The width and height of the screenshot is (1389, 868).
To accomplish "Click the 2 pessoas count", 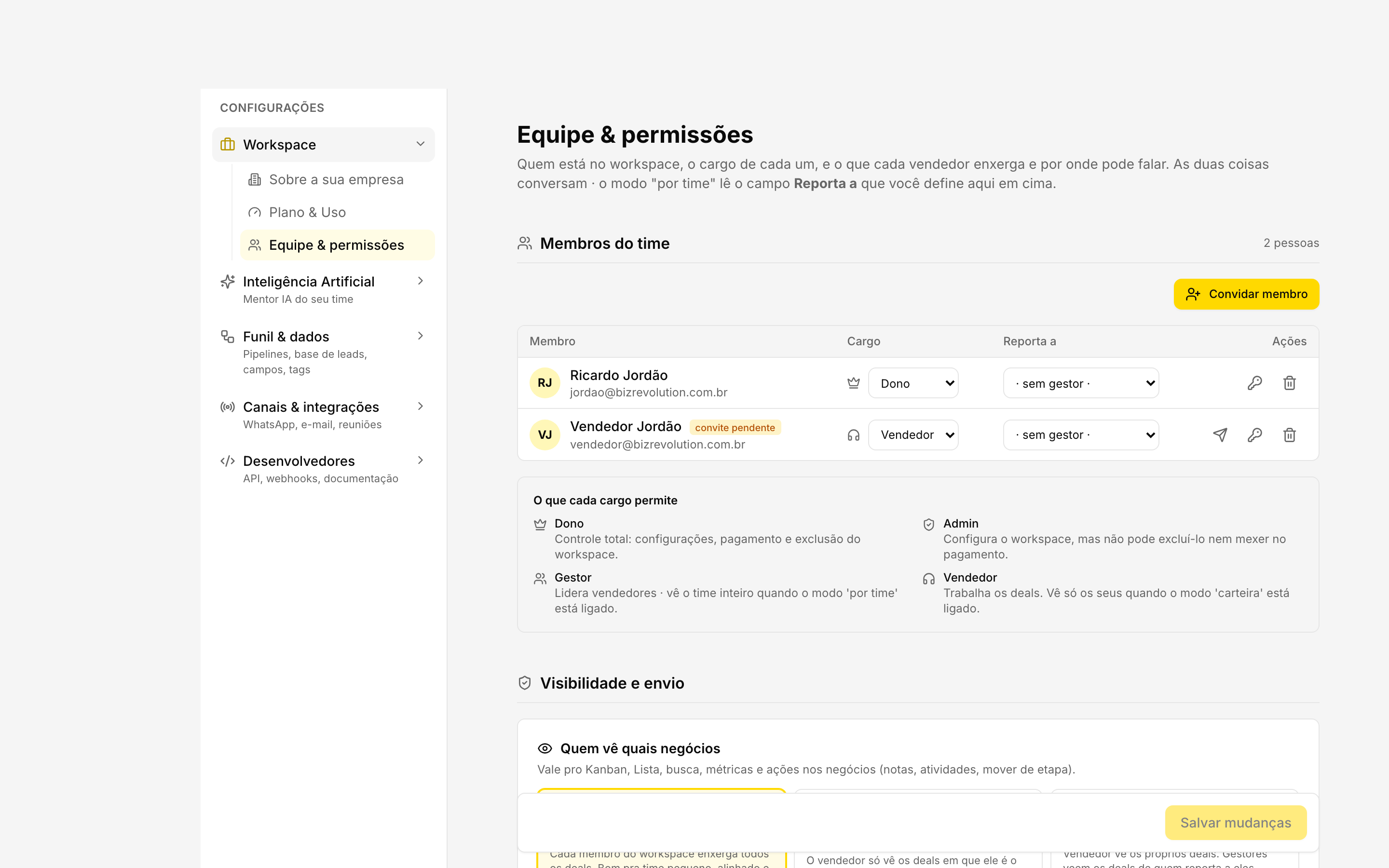I will click(1291, 244).
